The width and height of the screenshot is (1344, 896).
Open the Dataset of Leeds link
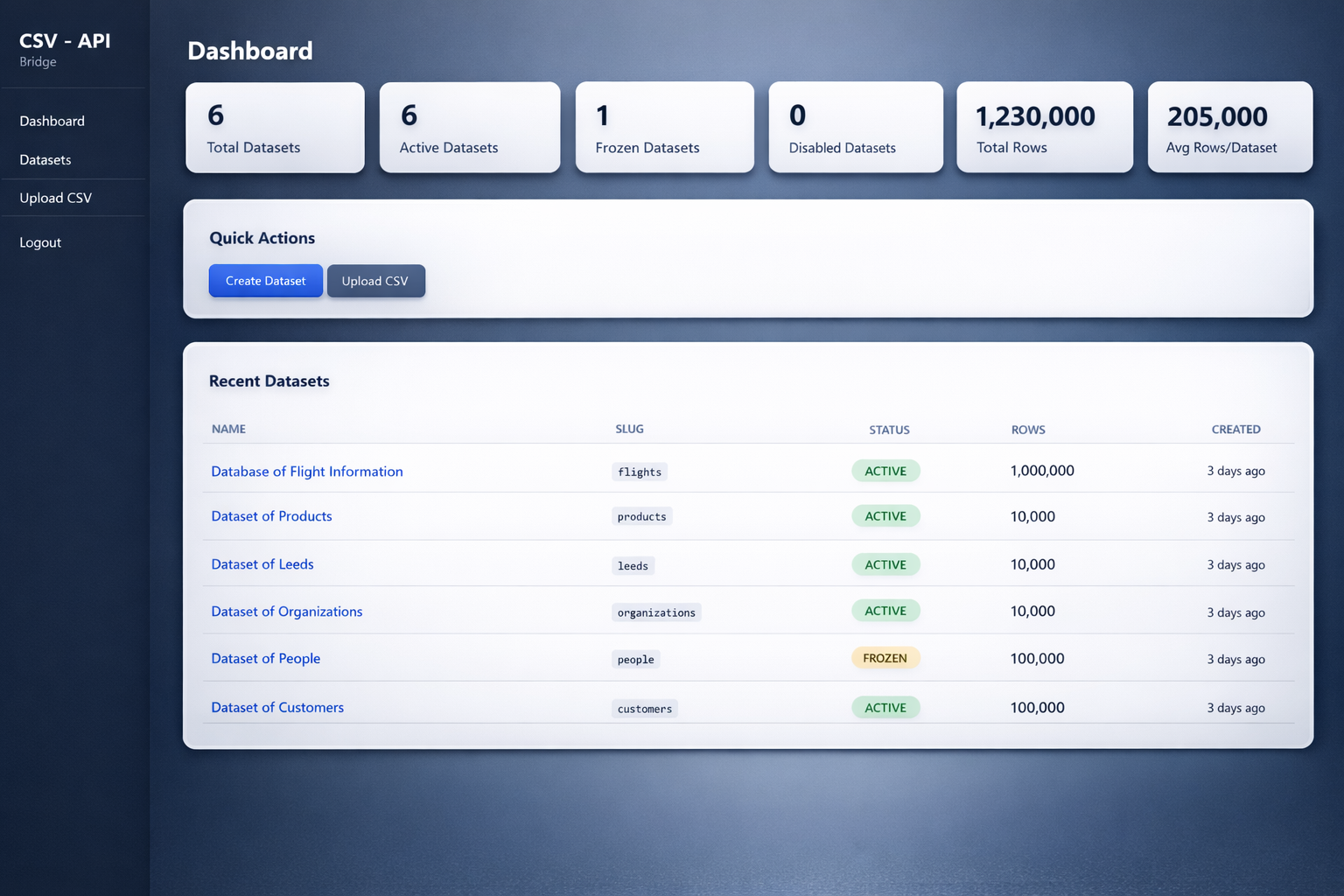[x=262, y=564]
